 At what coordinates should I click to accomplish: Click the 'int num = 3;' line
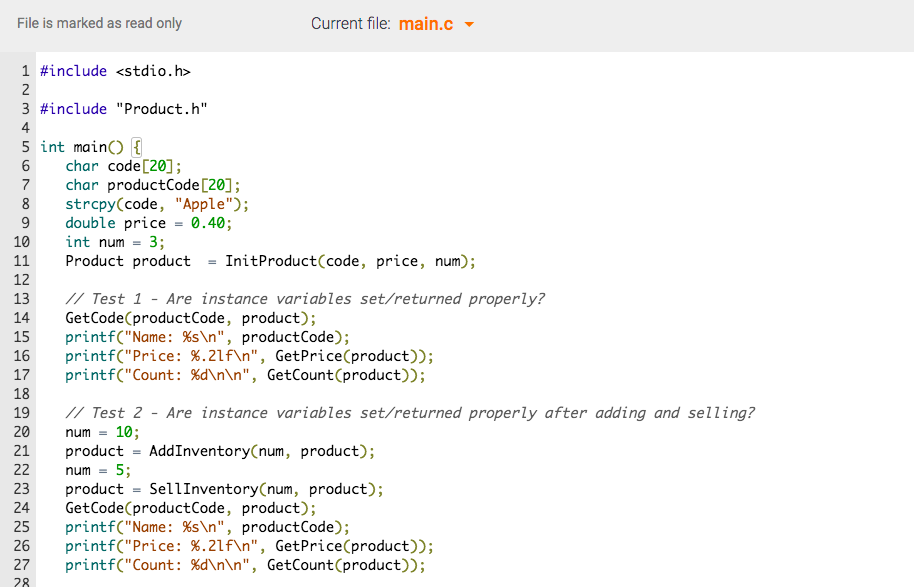115,242
